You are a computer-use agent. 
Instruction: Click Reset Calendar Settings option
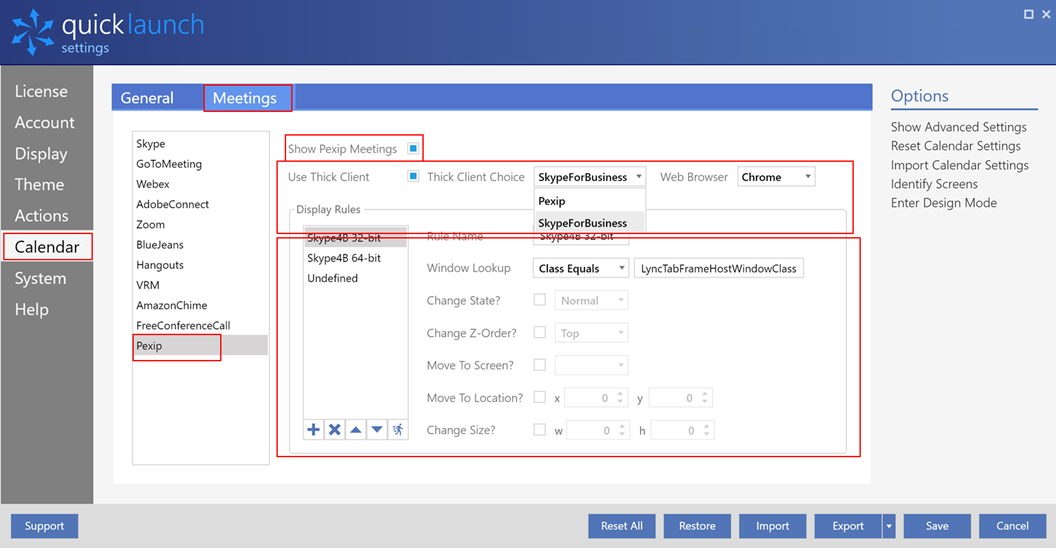coord(956,145)
